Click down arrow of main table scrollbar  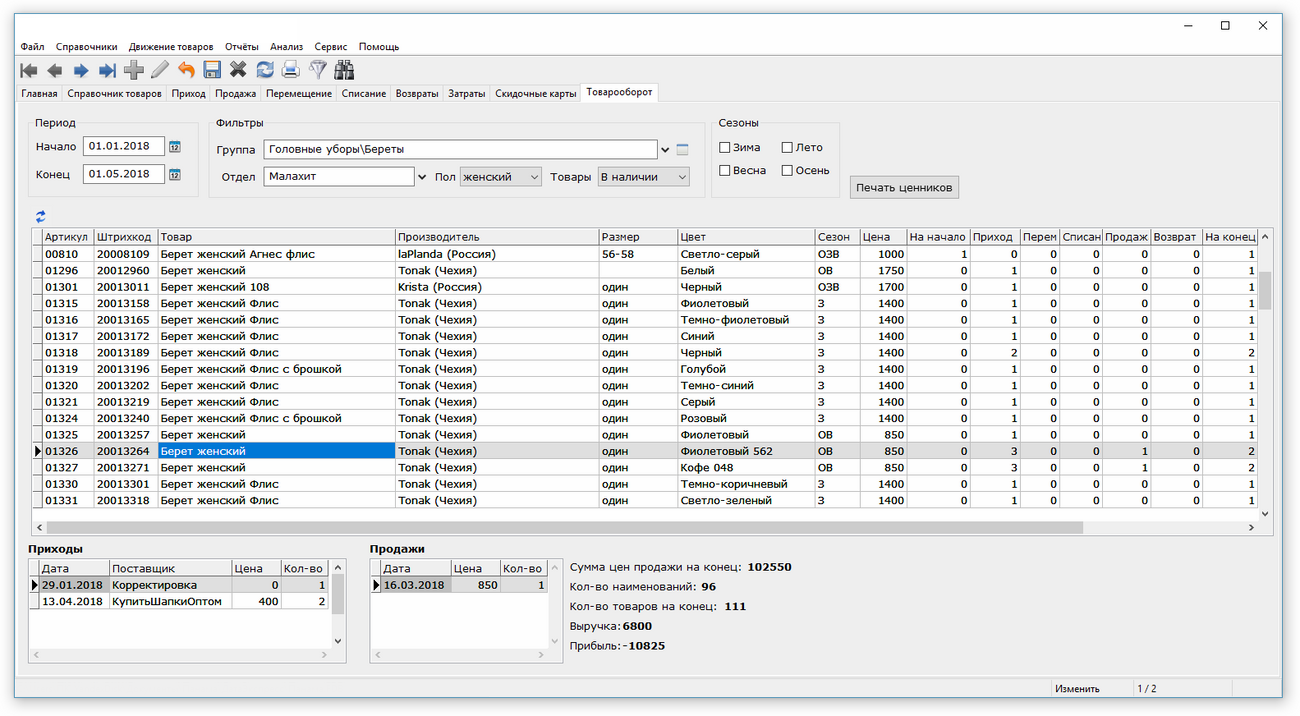[x=1264, y=513]
